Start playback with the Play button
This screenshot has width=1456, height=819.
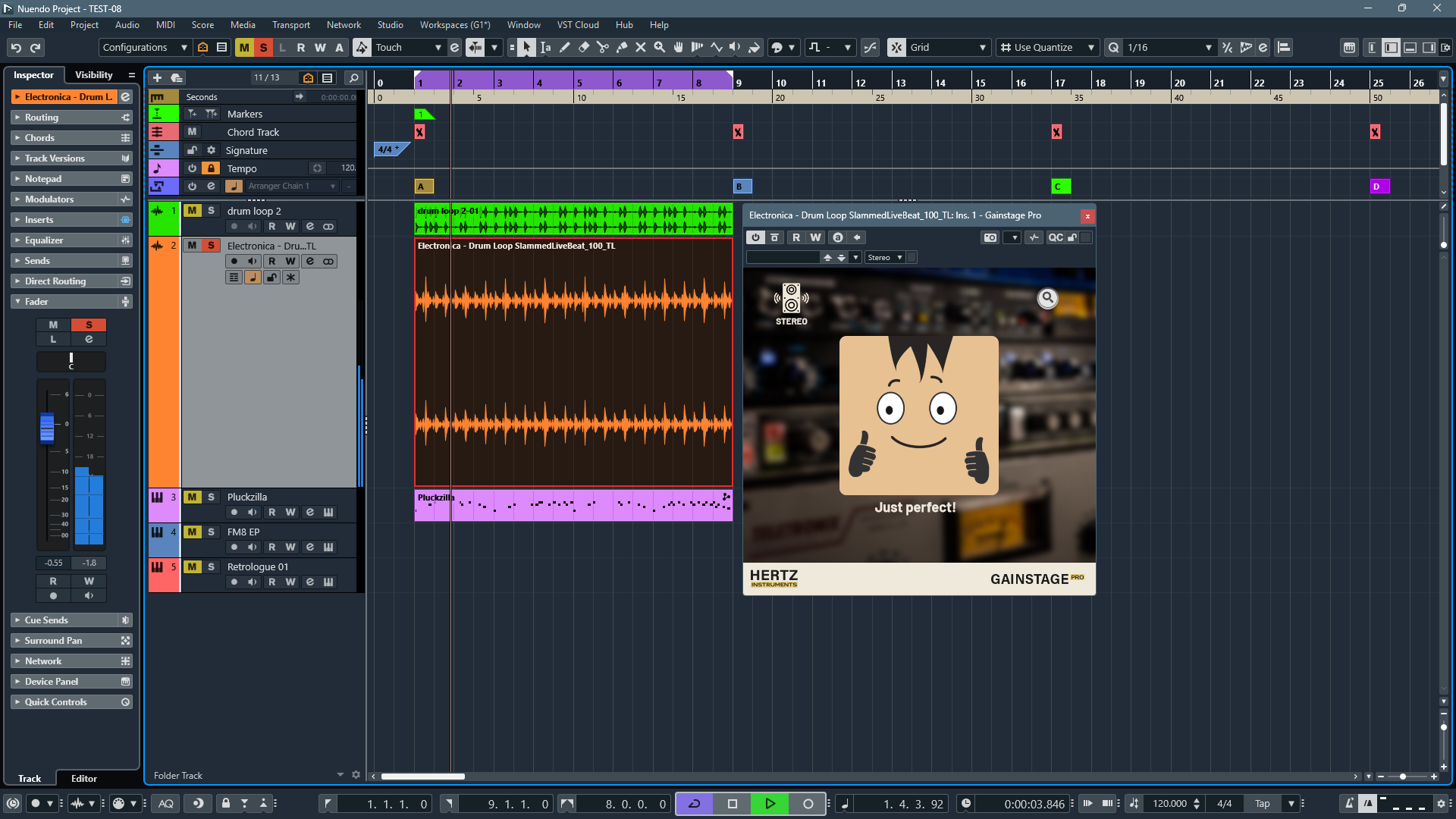point(770,804)
